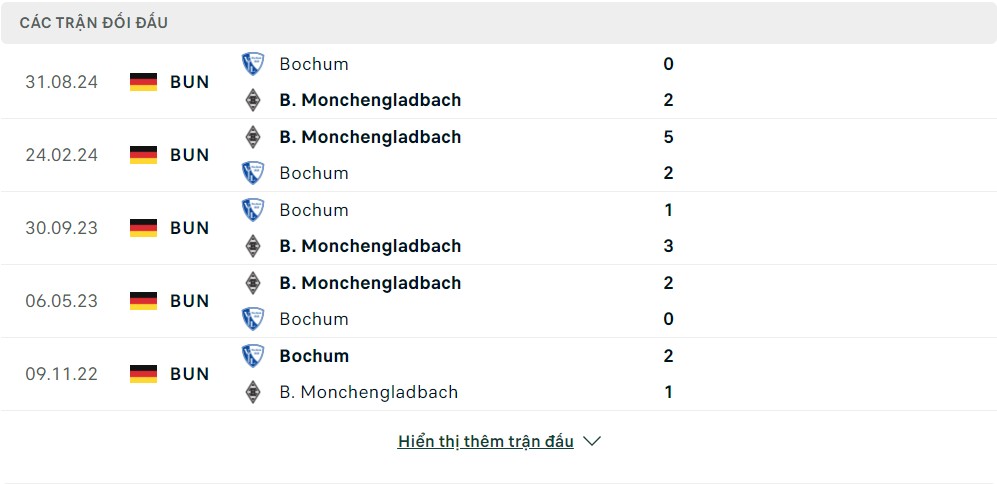Click Monchengladbach crest in 09.11.22 match
Viewport: 997px width, 484px height.
(x=253, y=392)
